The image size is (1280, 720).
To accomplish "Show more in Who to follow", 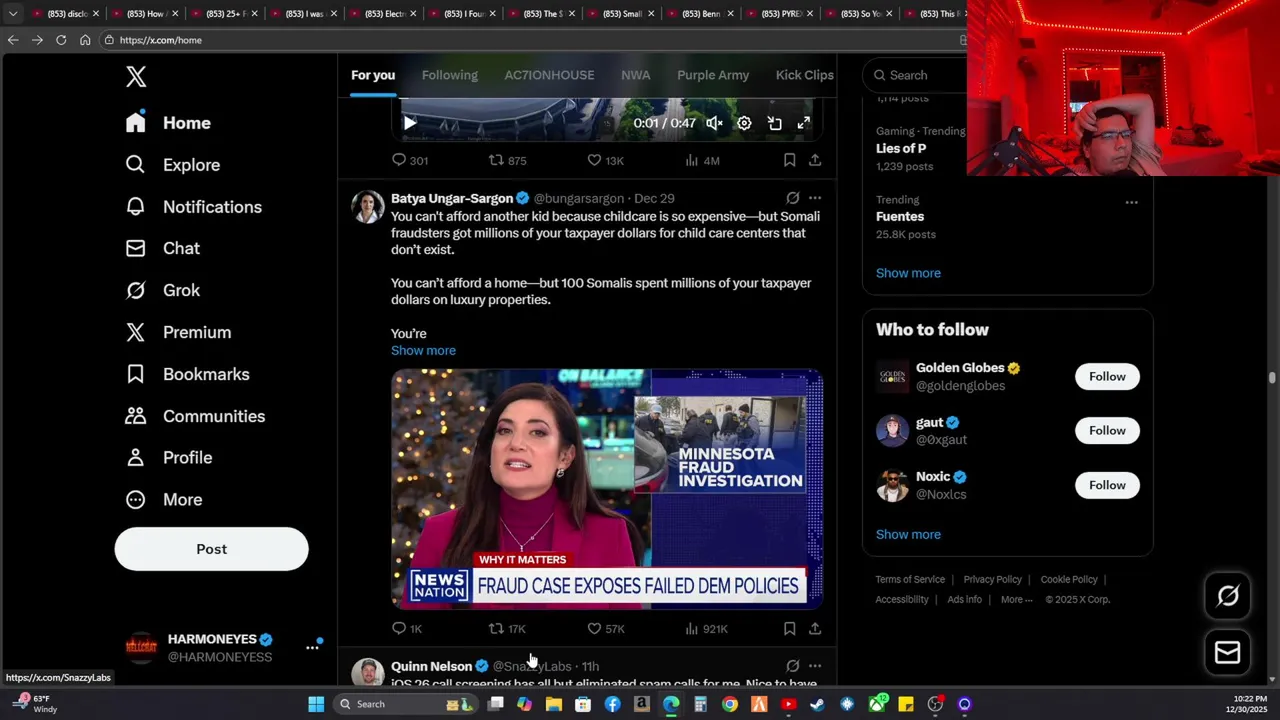I will 908,534.
